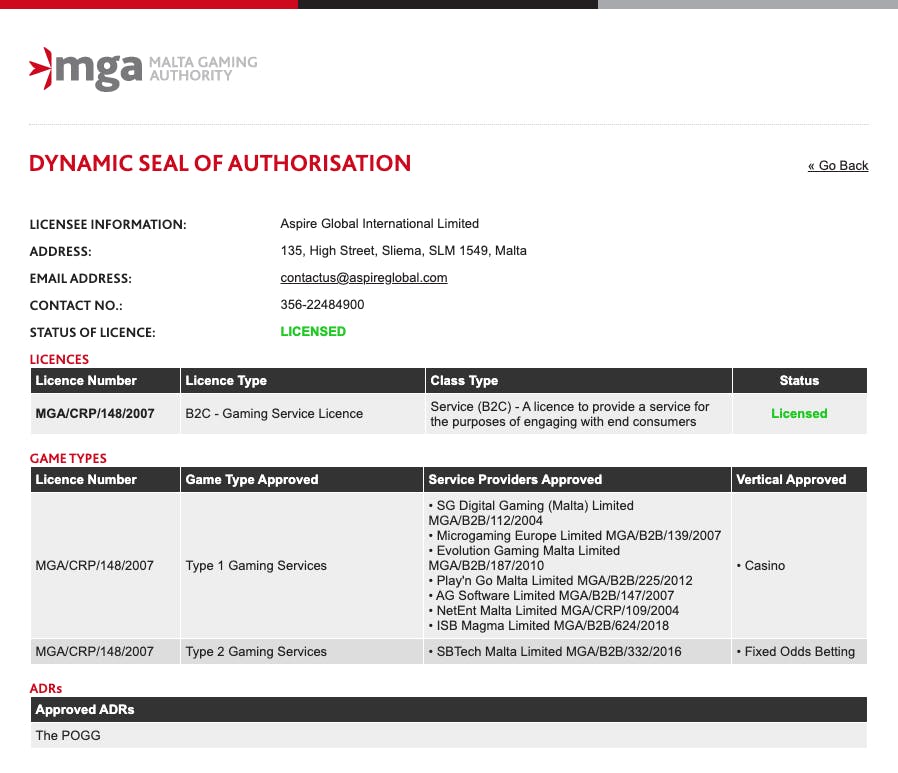Select the address 135, High Street, Sliema
898x773 pixels.
pos(403,251)
